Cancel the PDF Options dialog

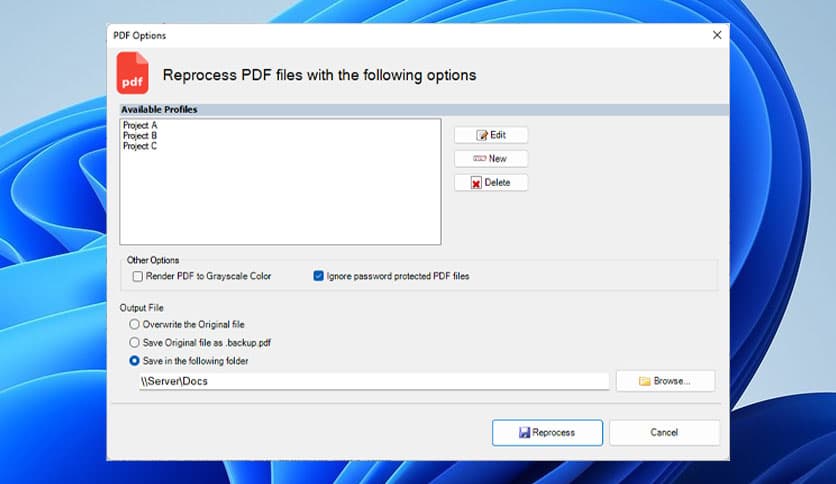tap(664, 432)
